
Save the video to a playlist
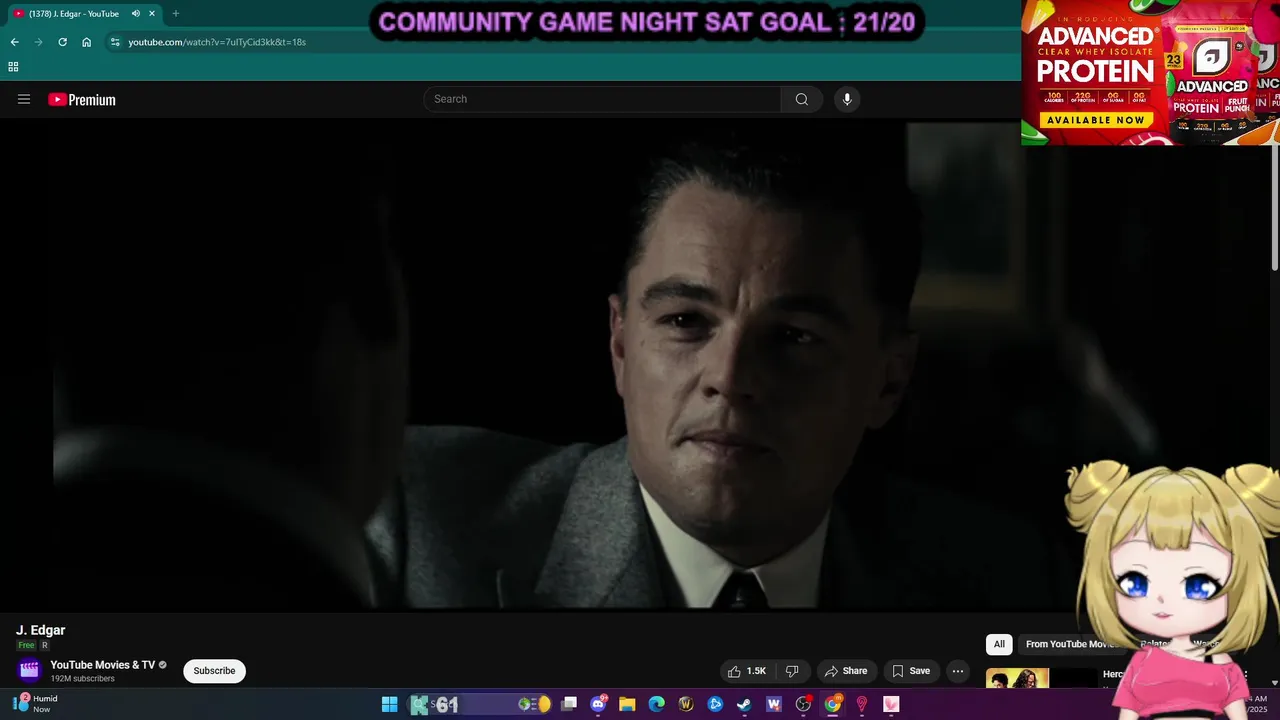[x=911, y=671]
